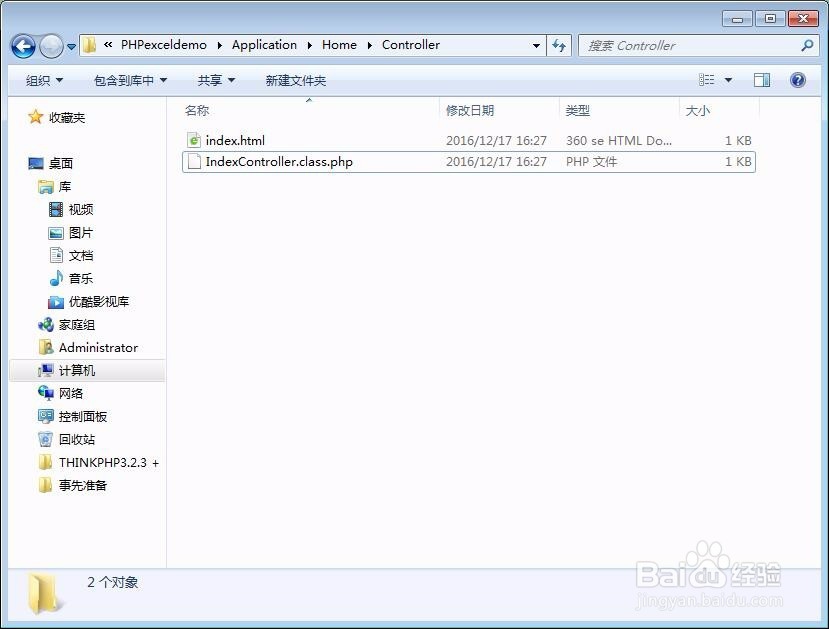This screenshot has width=829, height=629.
Task: Open the 组织 (Organize) dropdown menu
Action: pyautogui.click(x=42, y=80)
